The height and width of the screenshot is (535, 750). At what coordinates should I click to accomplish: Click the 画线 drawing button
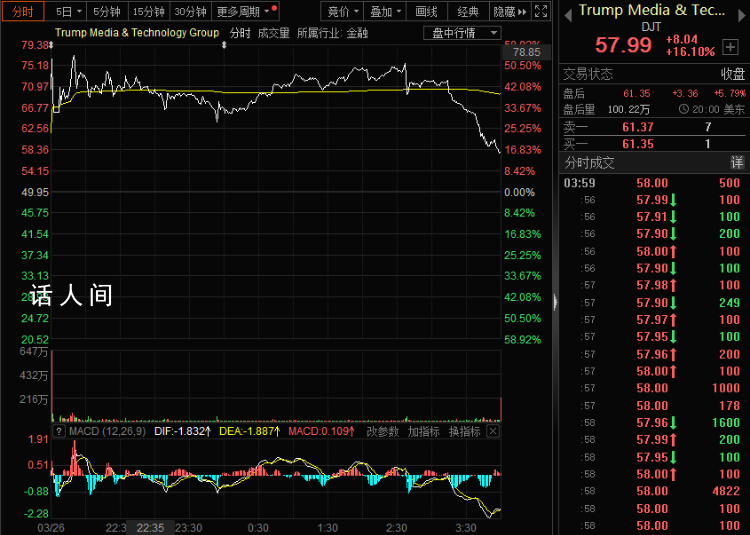[x=427, y=12]
